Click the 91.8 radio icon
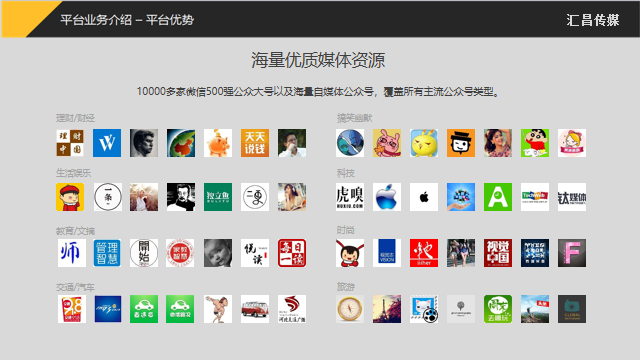 [72, 309]
